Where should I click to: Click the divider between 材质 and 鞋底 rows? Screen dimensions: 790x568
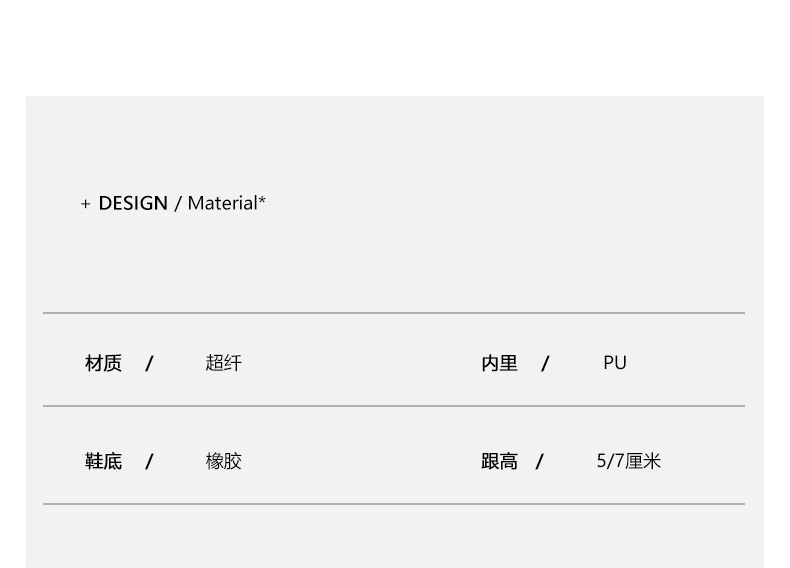point(394,406)
